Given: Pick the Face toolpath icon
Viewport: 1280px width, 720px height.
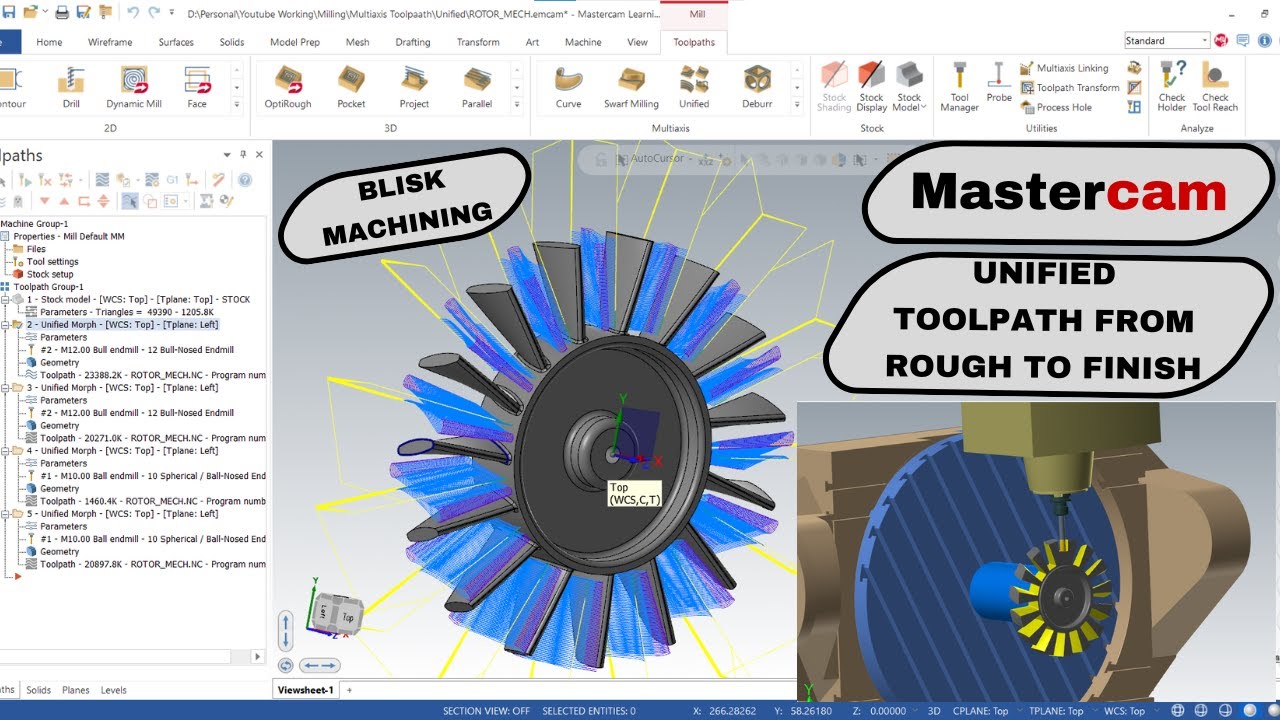Looking at the screenshot, I should 197,88.
